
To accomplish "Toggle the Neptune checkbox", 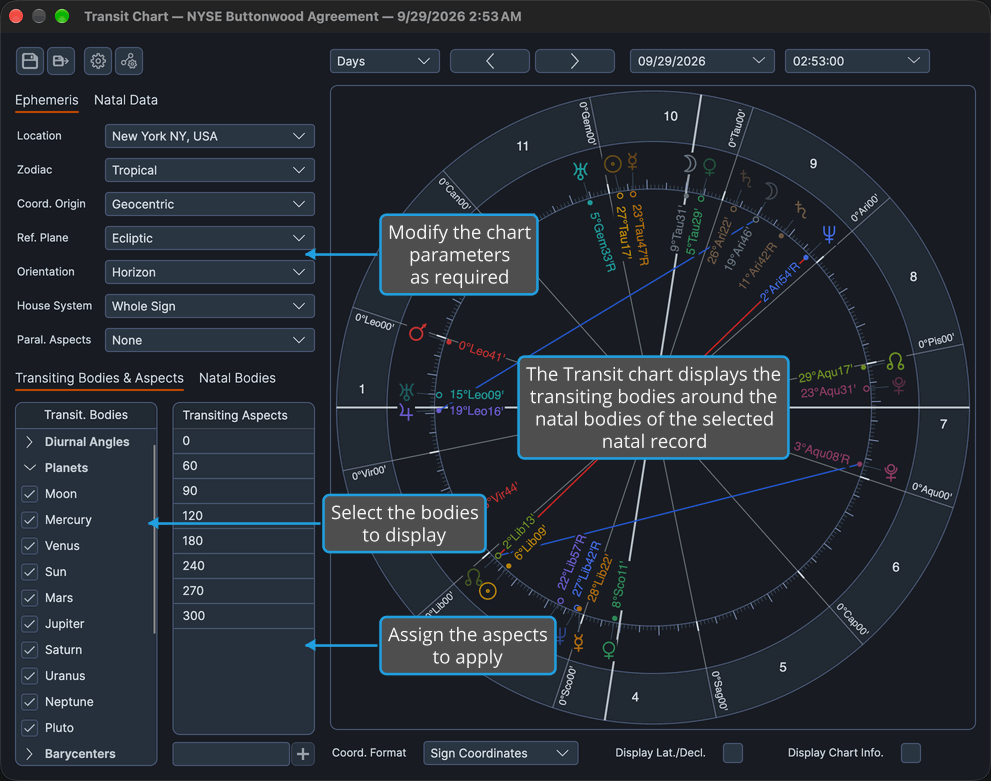I will coord(29,701).
